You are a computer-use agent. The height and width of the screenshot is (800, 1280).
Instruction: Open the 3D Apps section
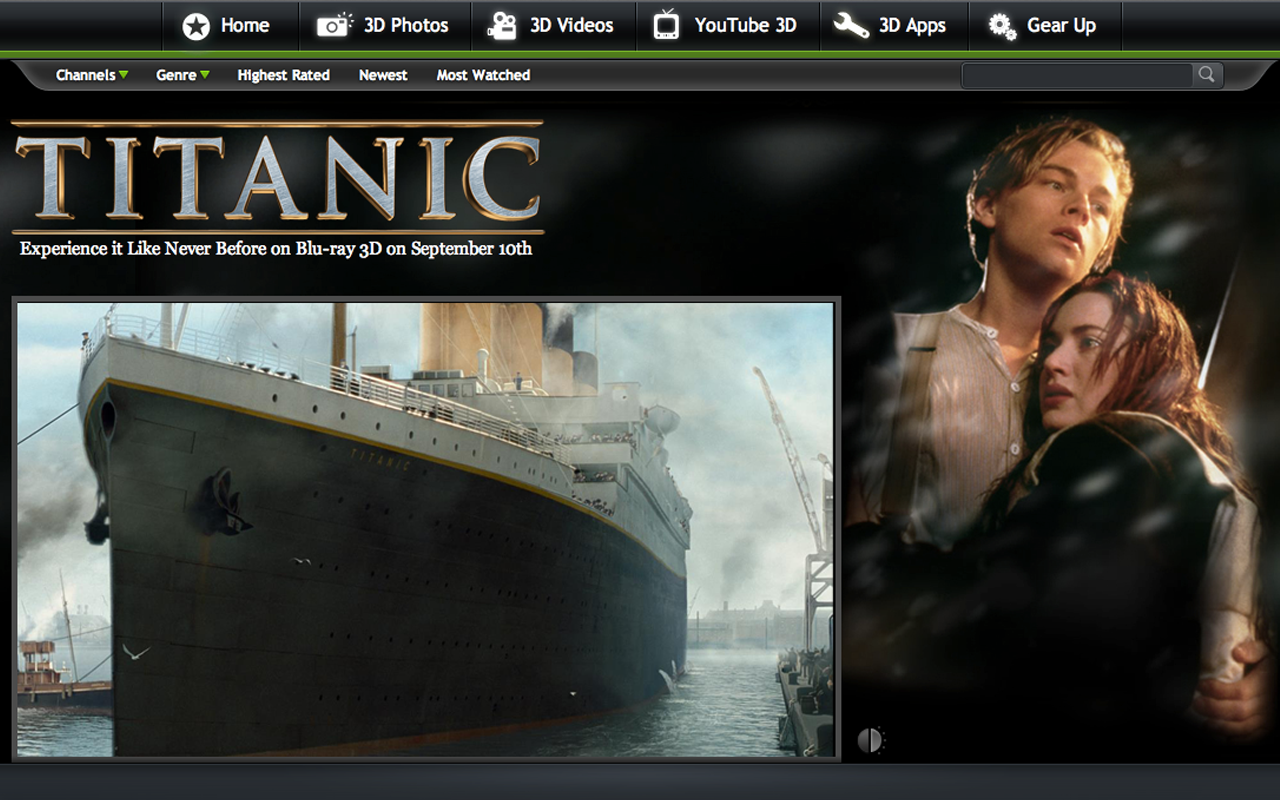(912, 26)
